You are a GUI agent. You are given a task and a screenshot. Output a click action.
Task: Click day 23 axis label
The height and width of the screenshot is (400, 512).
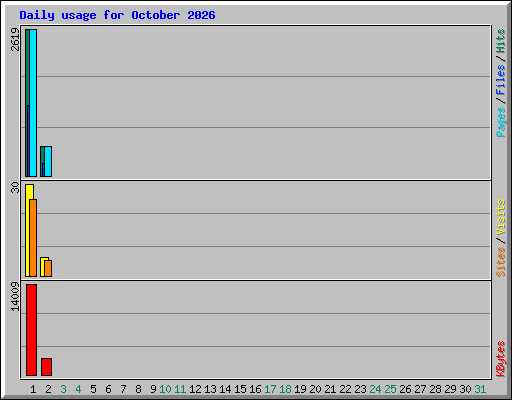(x=360, y=389)
